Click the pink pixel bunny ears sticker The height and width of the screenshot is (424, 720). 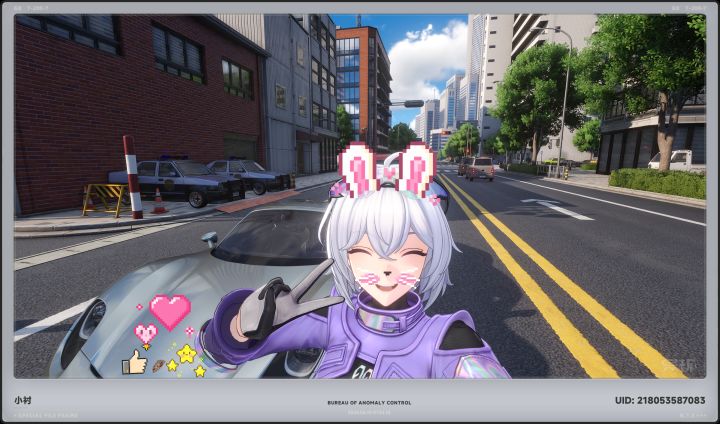point(387,170)
